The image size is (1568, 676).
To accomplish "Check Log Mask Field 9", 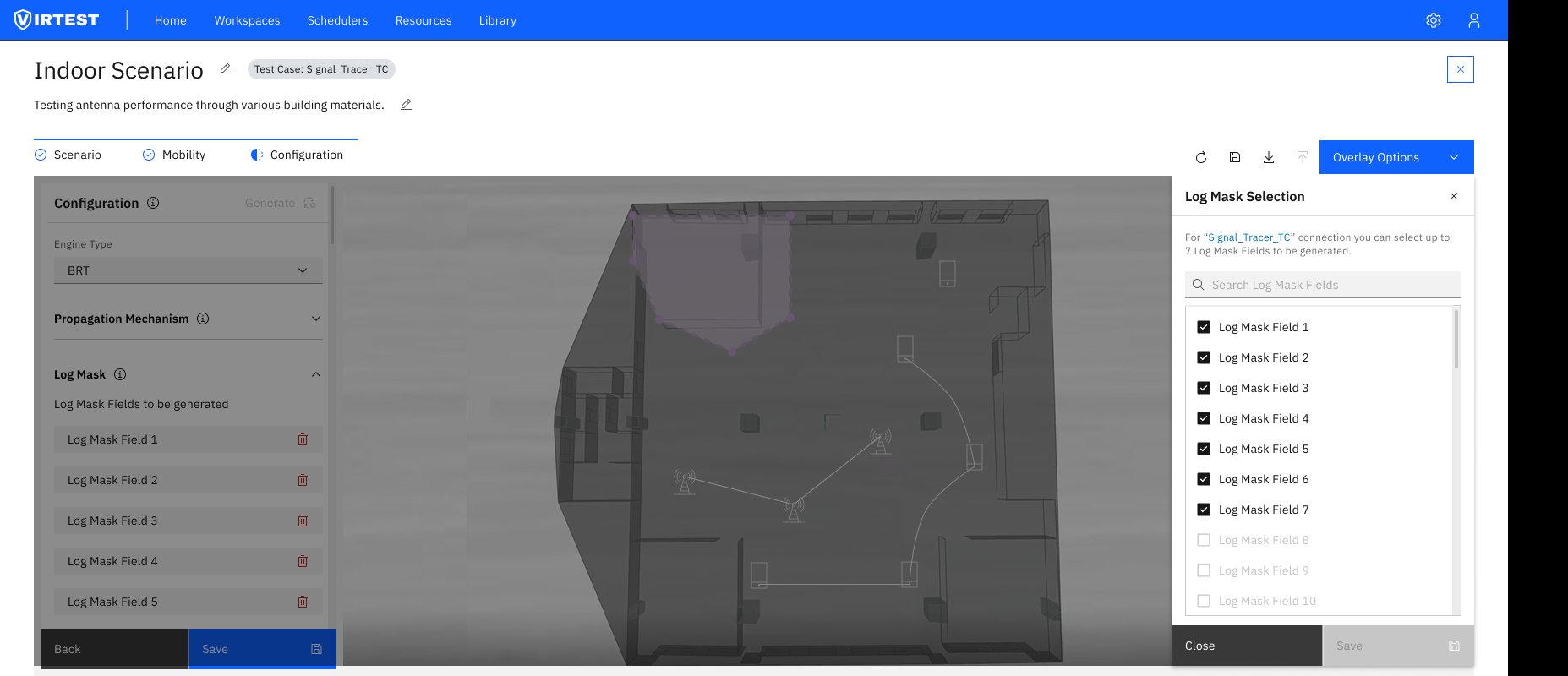I will [x=1204, y=570].
